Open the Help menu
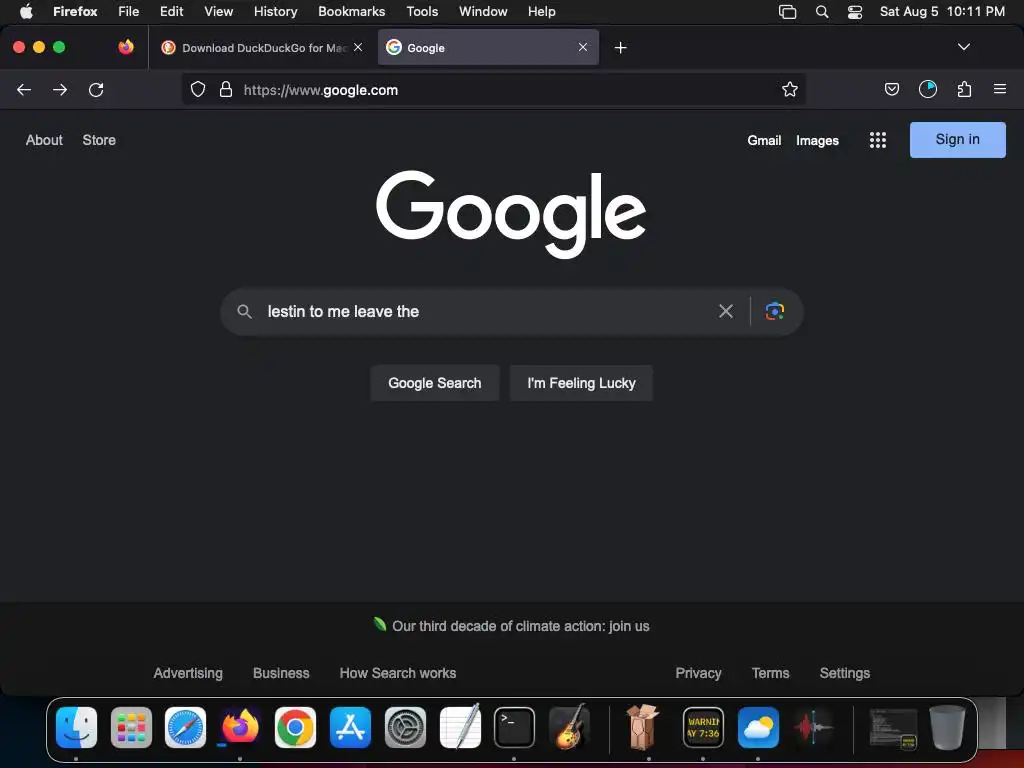This screenshot has height=768, width=1024. [x=542, y=11]
